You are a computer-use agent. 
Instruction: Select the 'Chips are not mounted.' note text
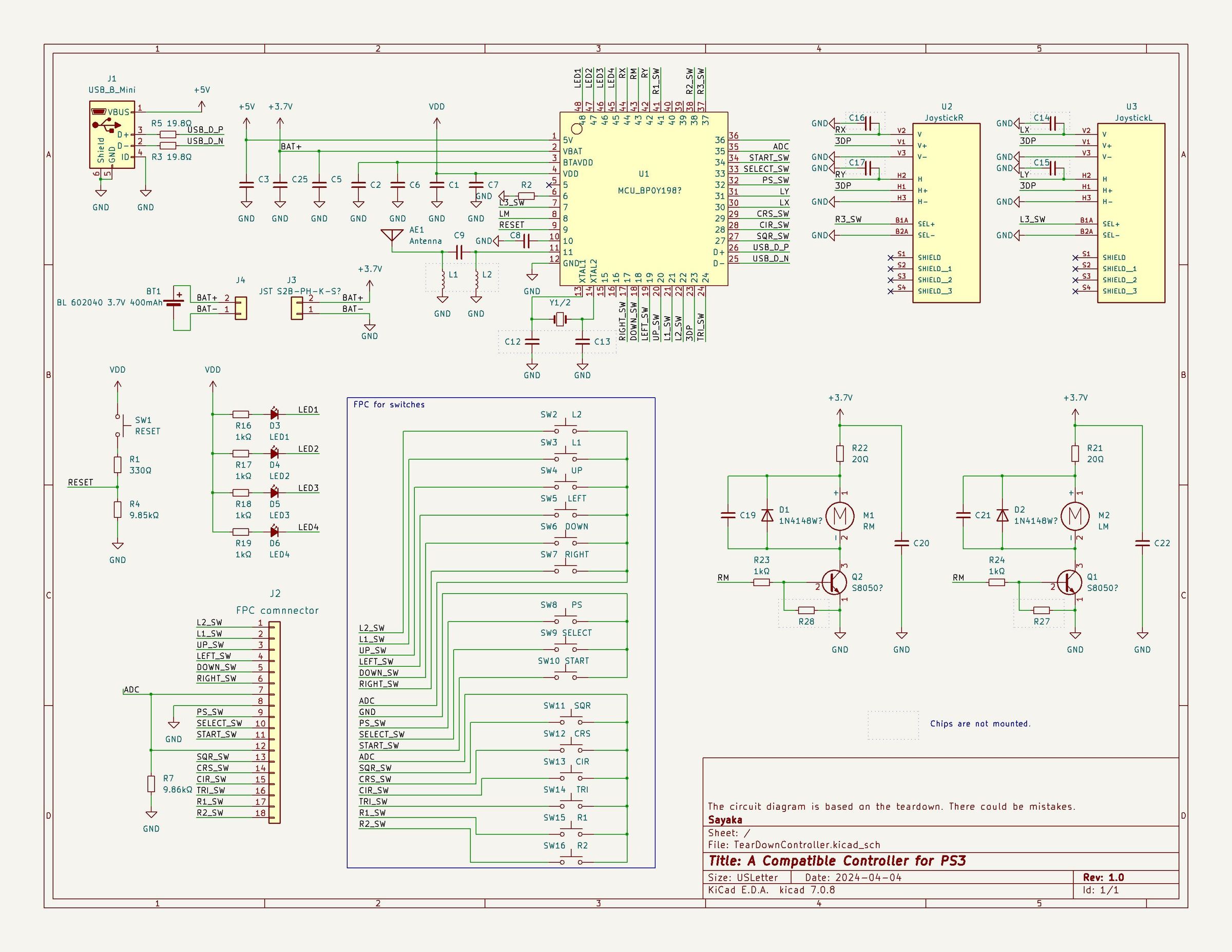coord(980,724)
